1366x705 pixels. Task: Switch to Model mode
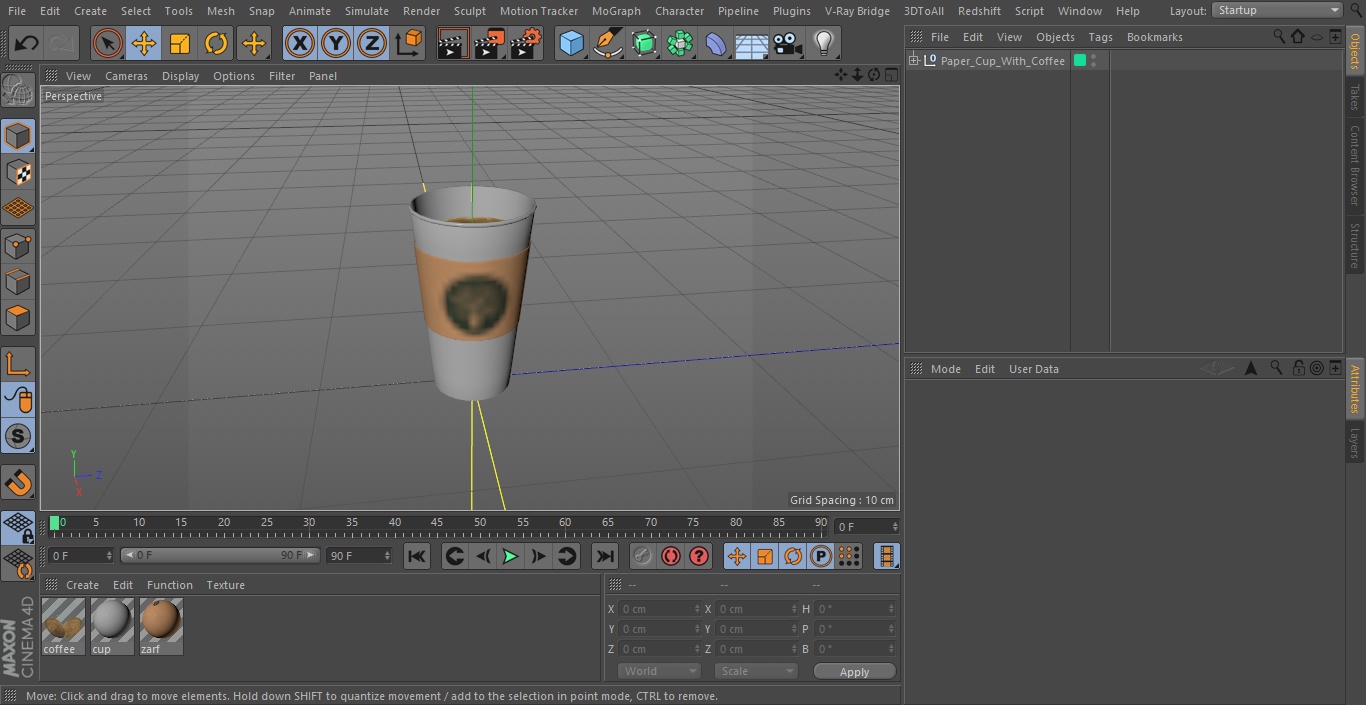pyautogui.click(x=18, y=135)
